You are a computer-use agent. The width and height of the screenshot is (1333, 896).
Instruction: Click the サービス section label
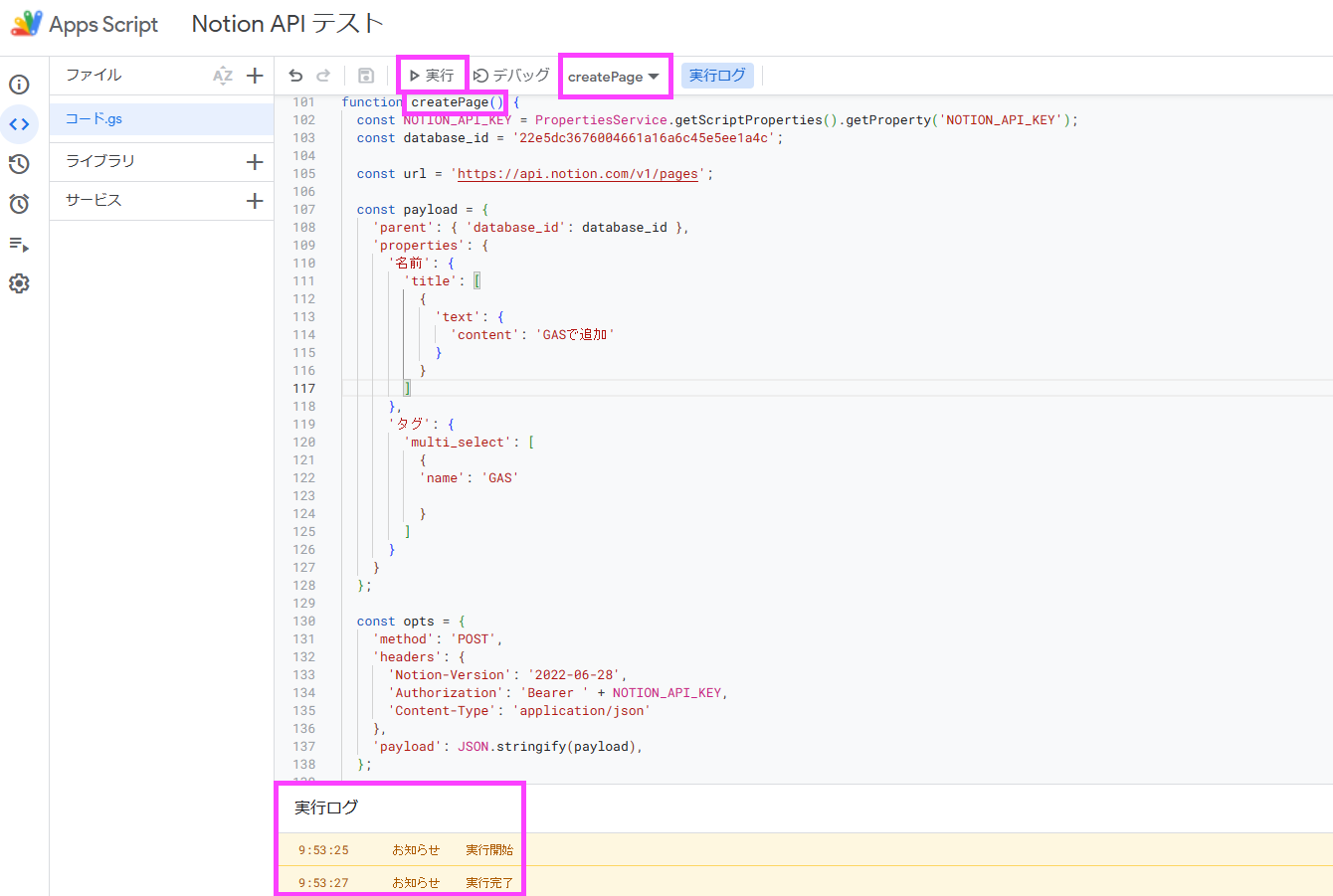tap(94, 201)
